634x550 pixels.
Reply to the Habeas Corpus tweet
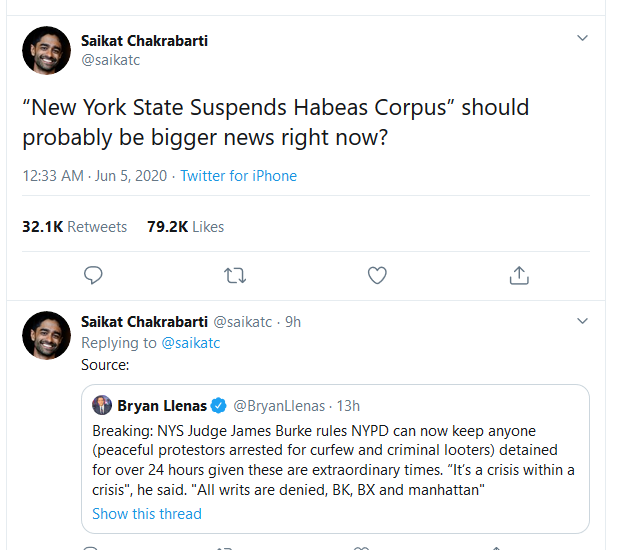[x=93, y=274]
